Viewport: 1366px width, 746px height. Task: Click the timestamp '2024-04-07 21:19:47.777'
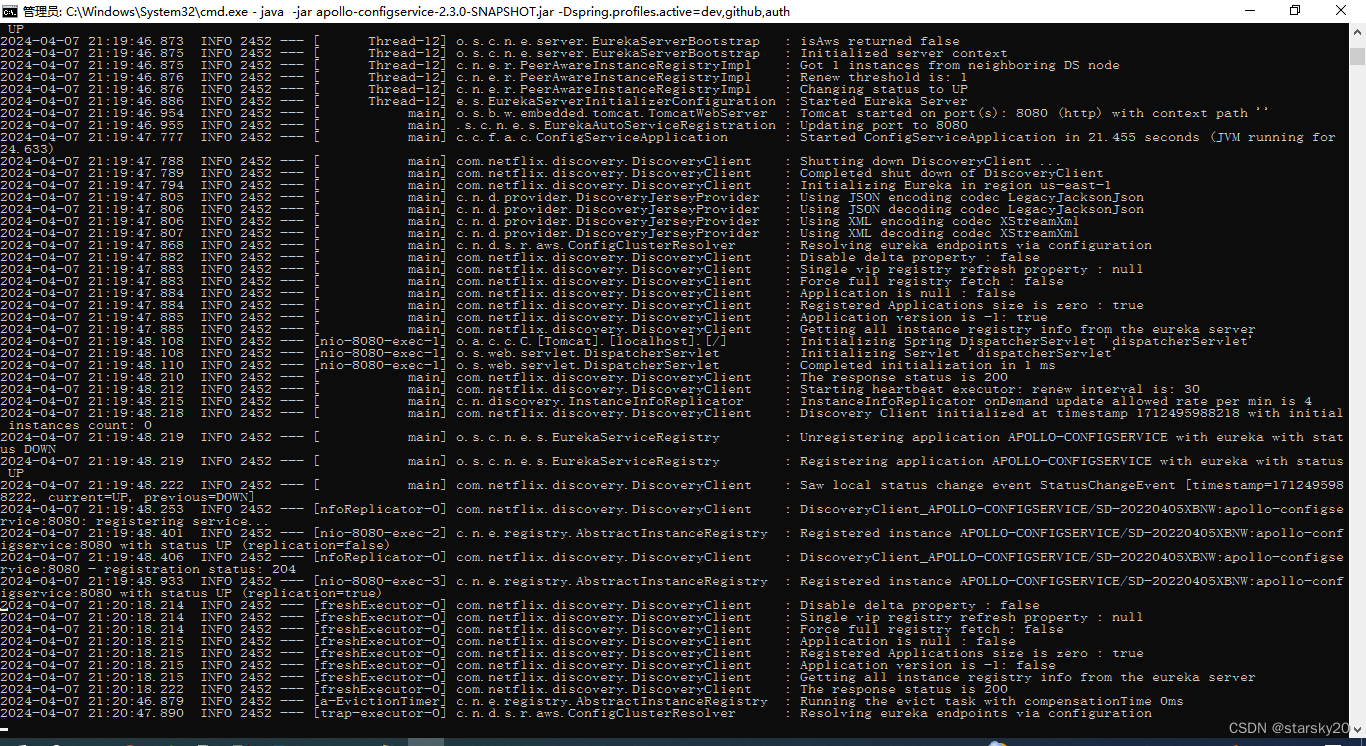(92, 137)
